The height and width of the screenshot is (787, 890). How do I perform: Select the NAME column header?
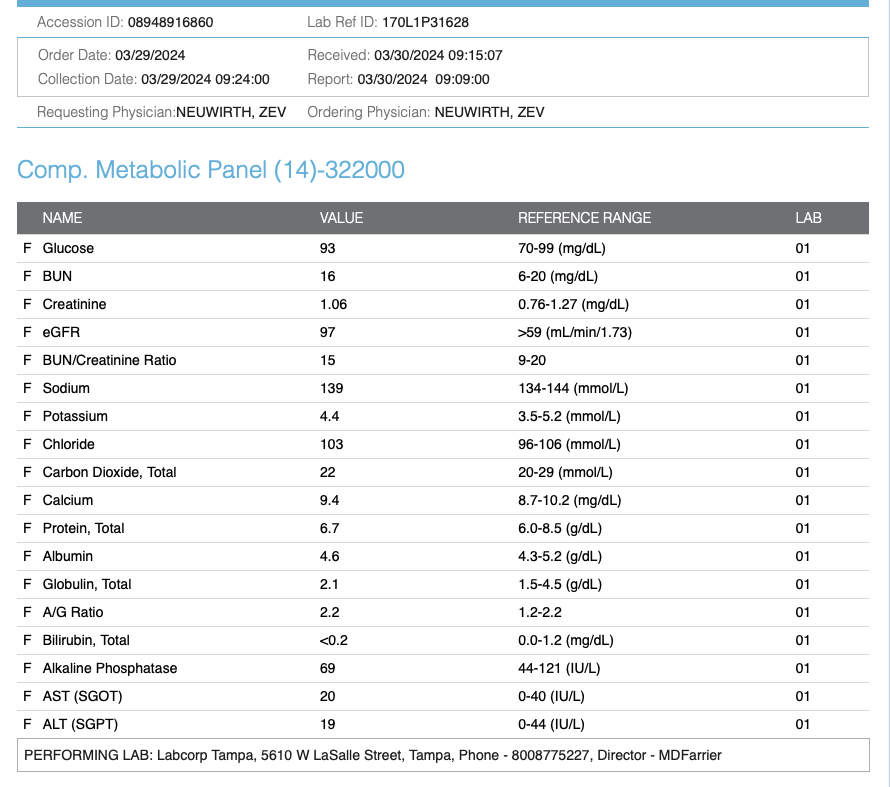(62, 218)
